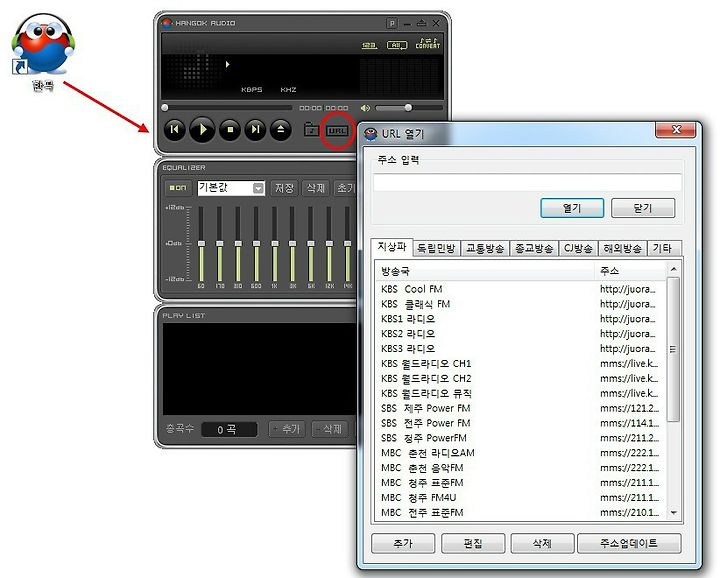This screenshot has height=578, width=720.
Task: Select MBC 춘천 라디오AM station
Action: [x=520, y=453]
